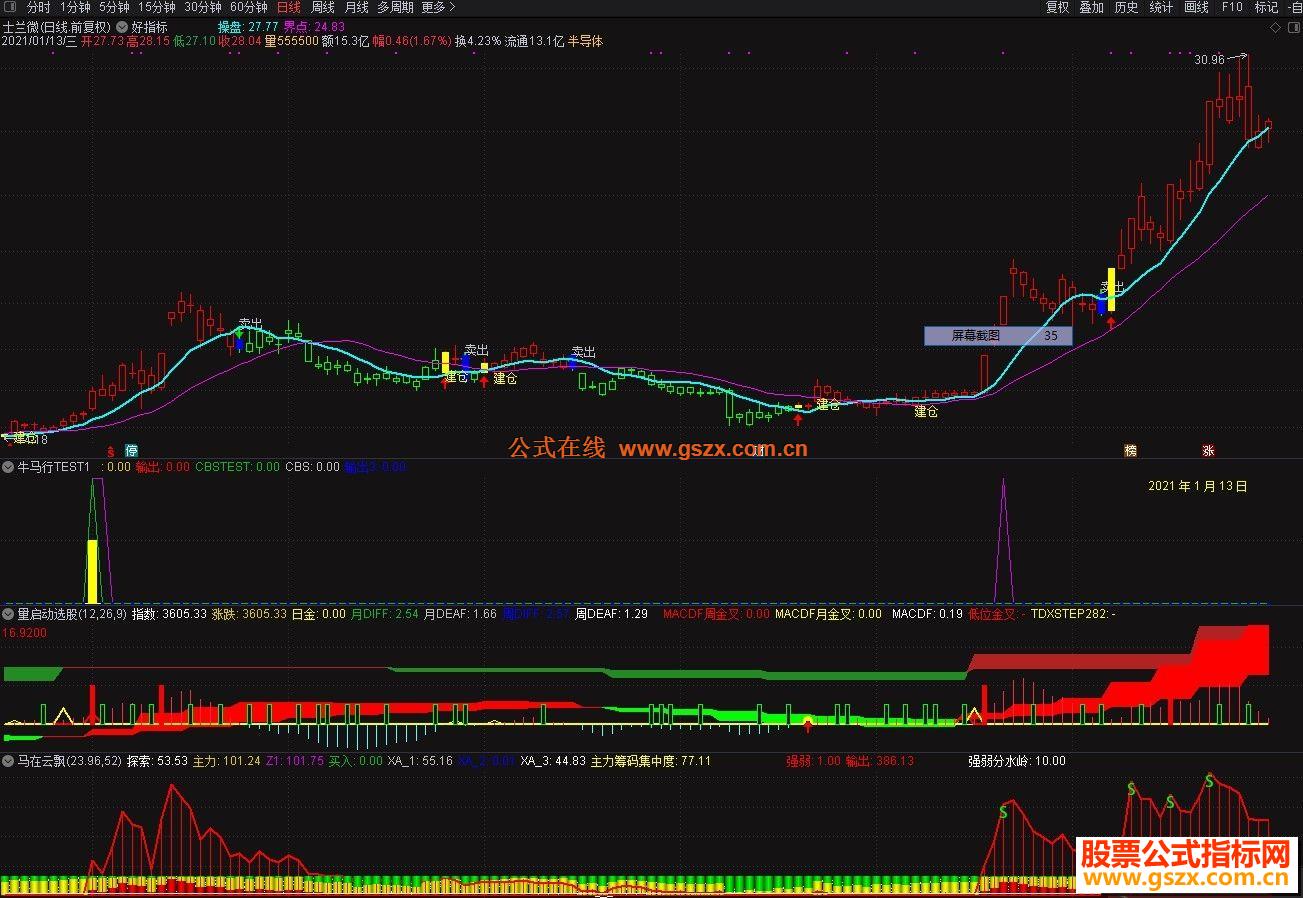Viewport: 1303px width, 898px height.
Task: Click the 牛马行TEST1 indicator name
Action: coord(55,467)
